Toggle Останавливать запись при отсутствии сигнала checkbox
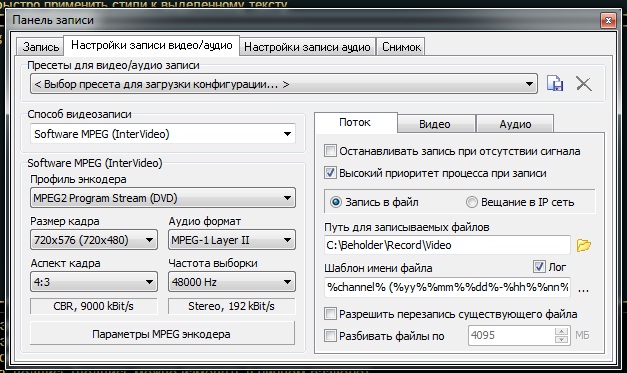Image resolution: width=627 pixels, height=373 pixels. point(330,151)
